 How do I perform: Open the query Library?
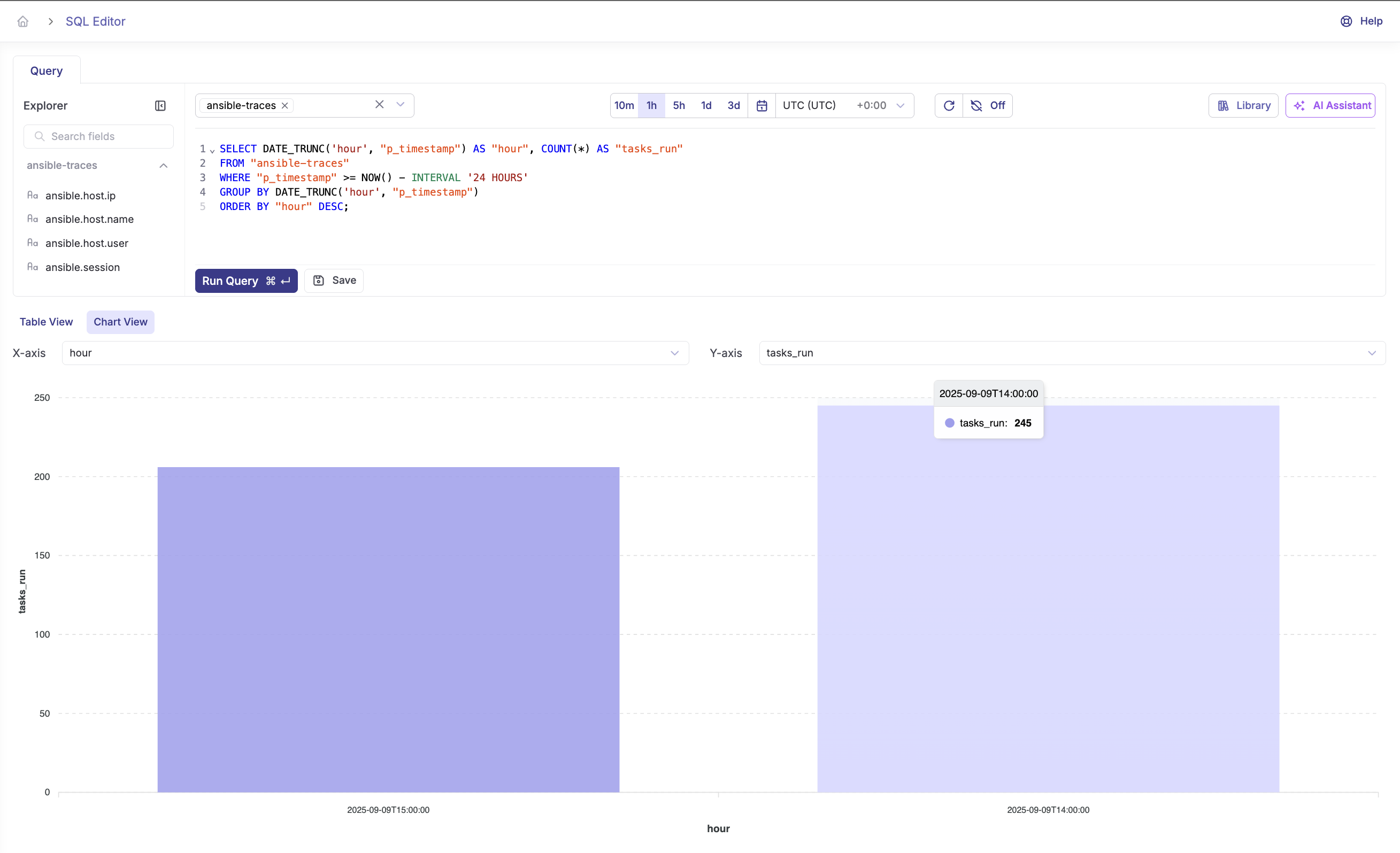pyautogui.click(x=1243, y=106)
